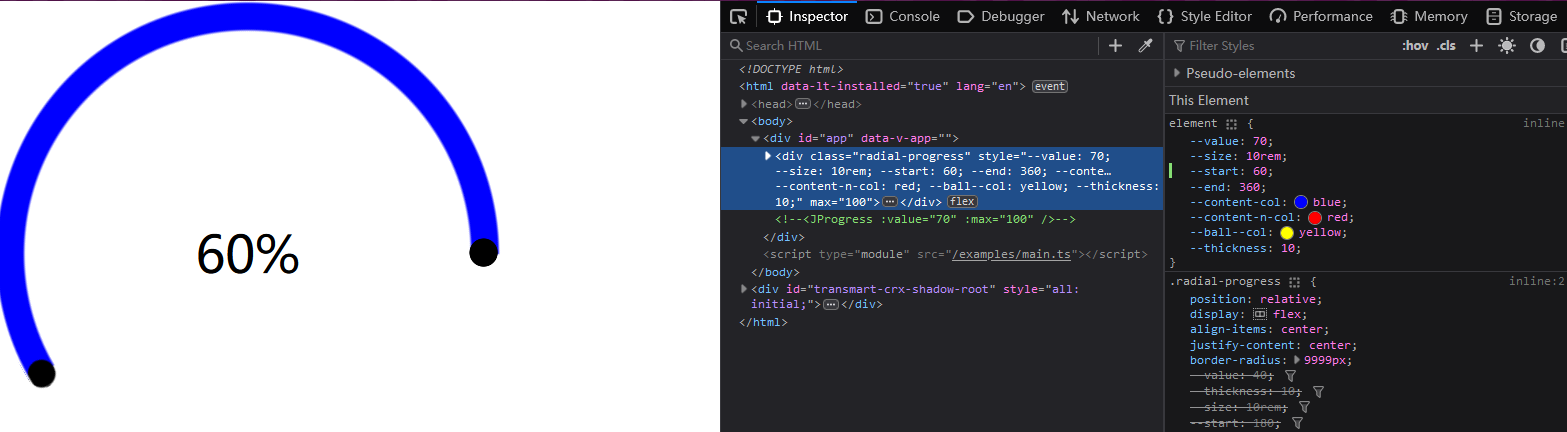Switch to the Performance tab
Image resolution: width=1567 pixels, height=432 pixels.
pyautogui.click(x=1321, y=16)
